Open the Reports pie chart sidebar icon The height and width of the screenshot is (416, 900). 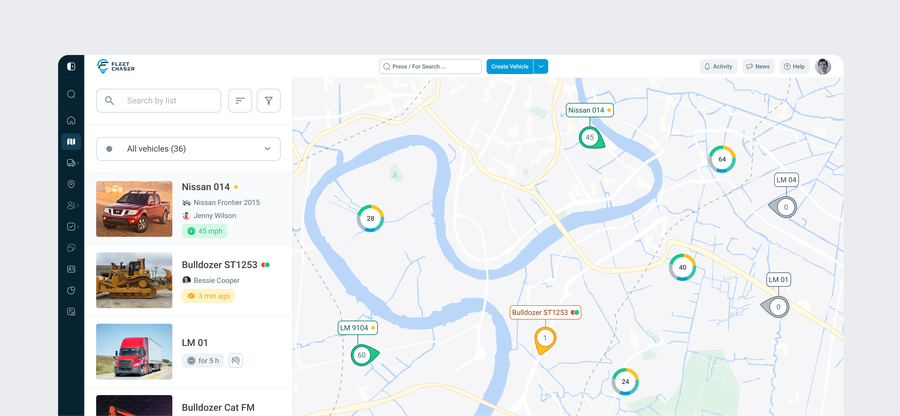click(x=71, y=290)
